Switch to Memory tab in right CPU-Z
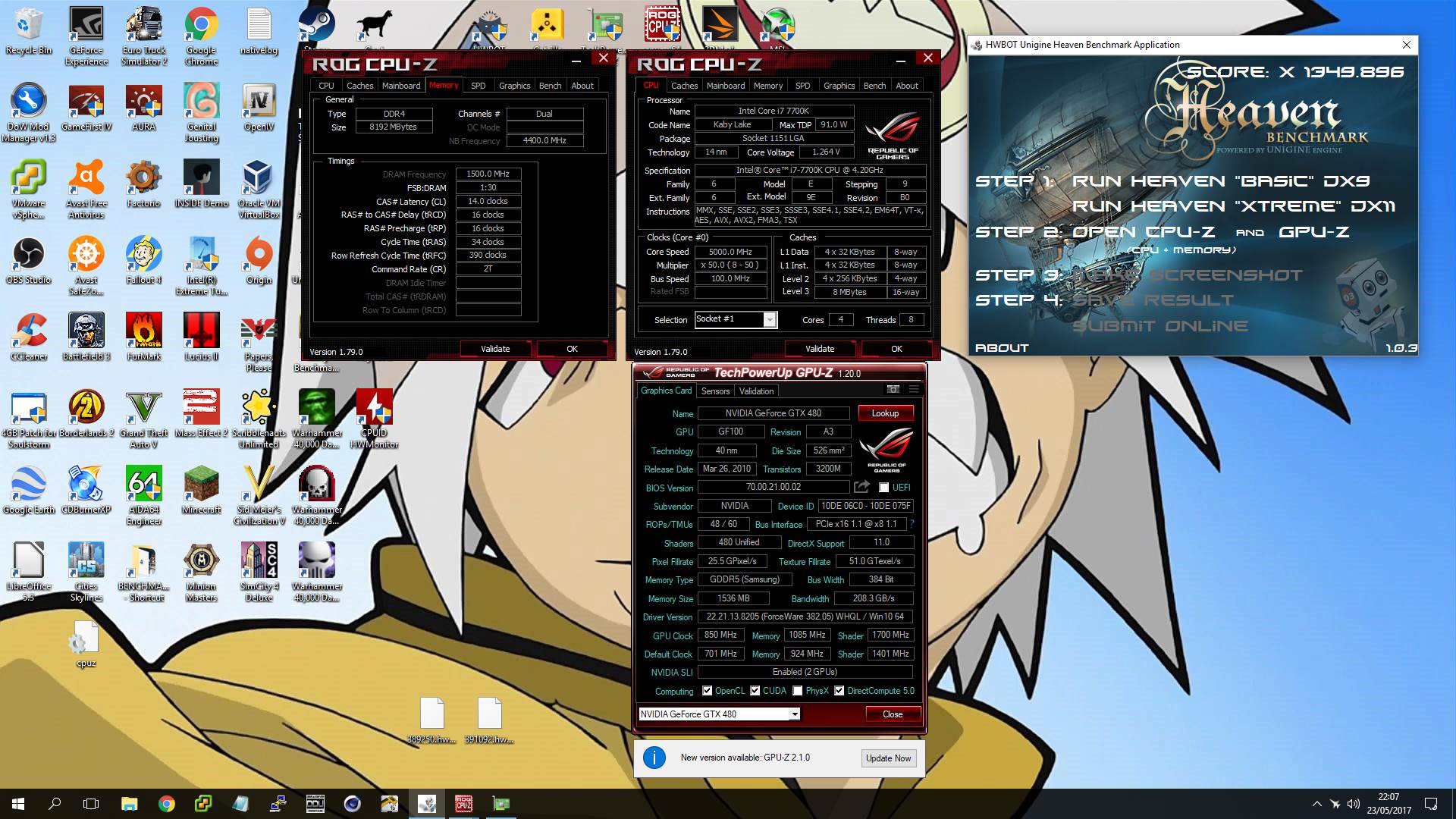This screenshot has width=1456, height=819. tap(767, 86)
